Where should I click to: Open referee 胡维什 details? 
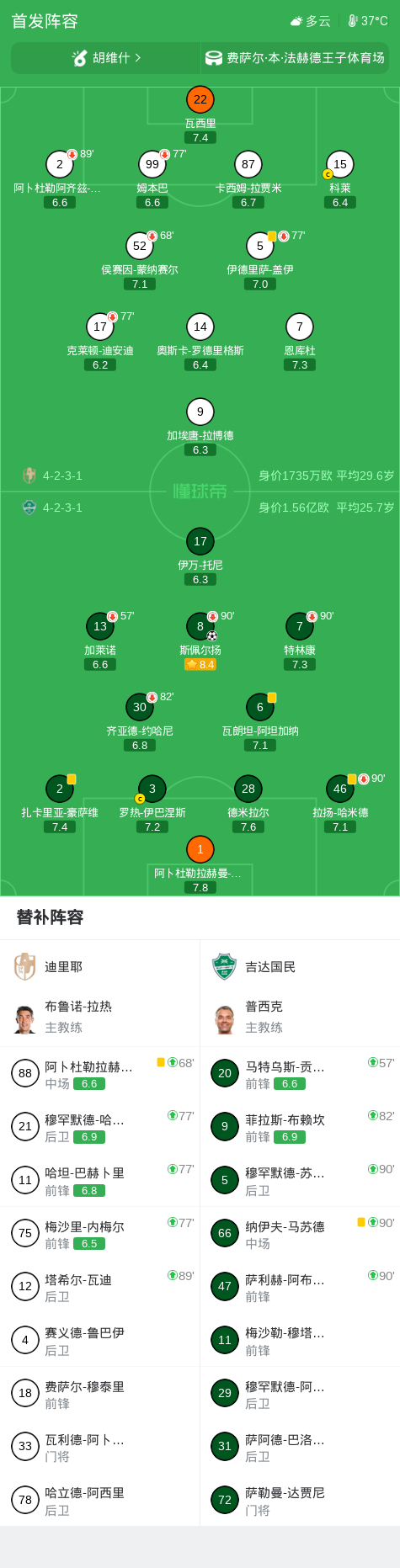[106, 58]
